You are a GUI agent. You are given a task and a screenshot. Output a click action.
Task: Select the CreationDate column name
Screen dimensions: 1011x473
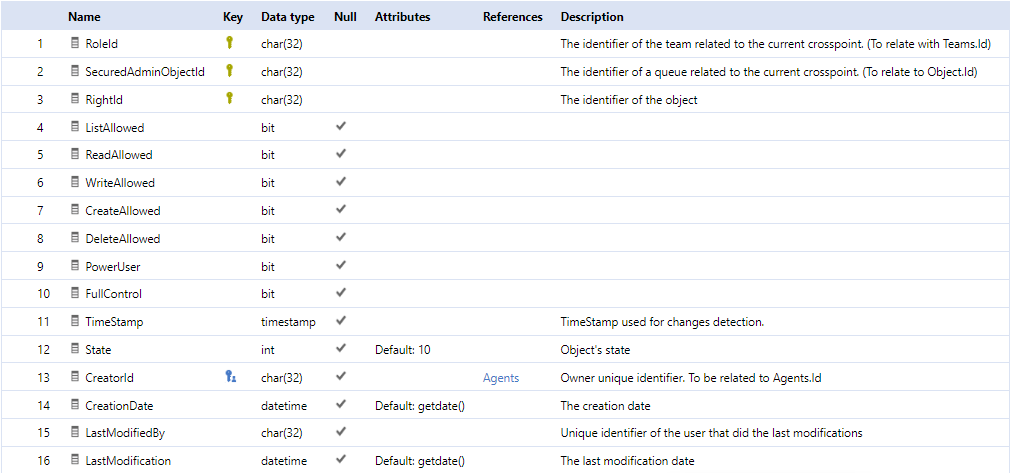click(119, 406)
